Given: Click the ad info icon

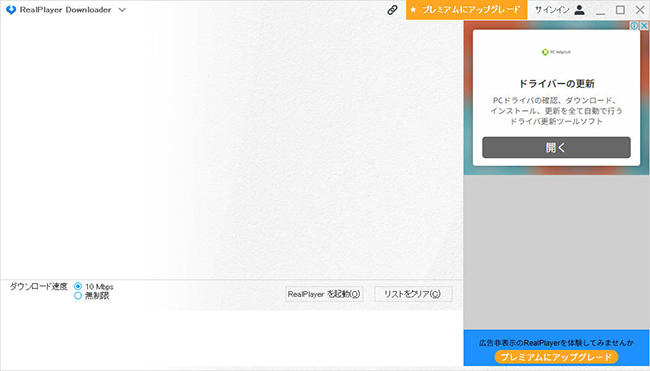Looking at the screenshot, I should pyautogui.click(x=634, y=26).
